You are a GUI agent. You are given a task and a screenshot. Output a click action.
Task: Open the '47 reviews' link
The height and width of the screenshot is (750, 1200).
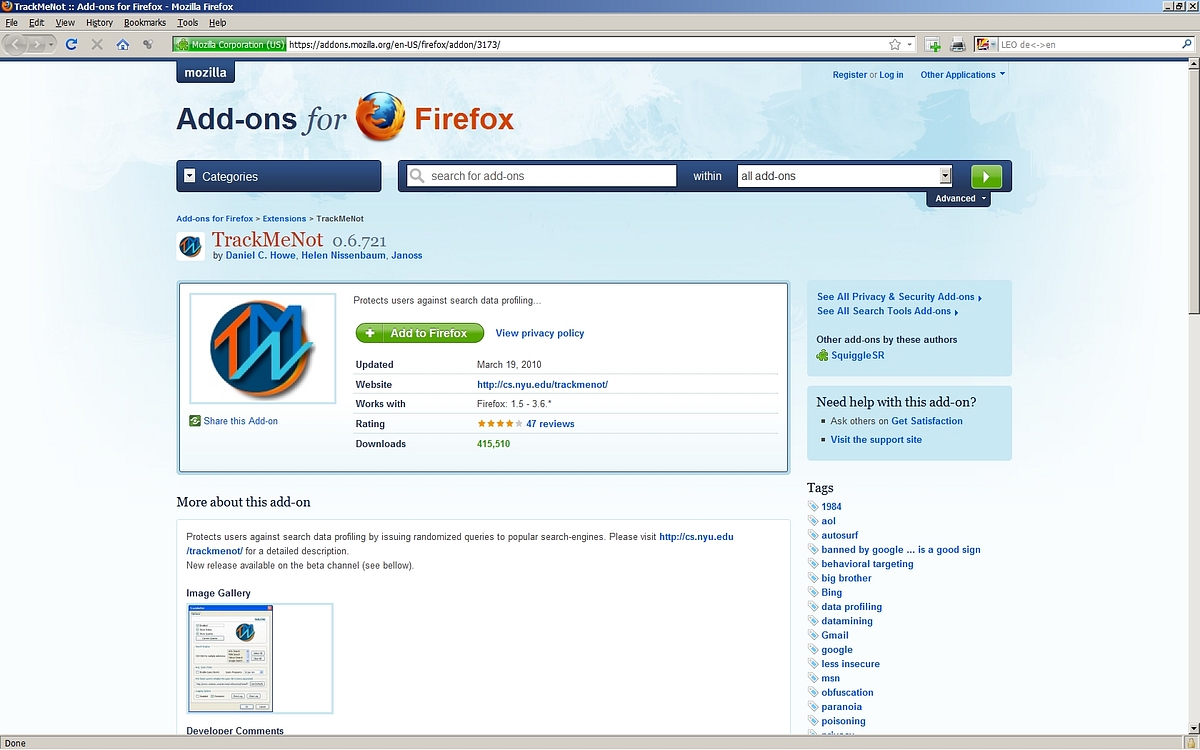[550, 423]
